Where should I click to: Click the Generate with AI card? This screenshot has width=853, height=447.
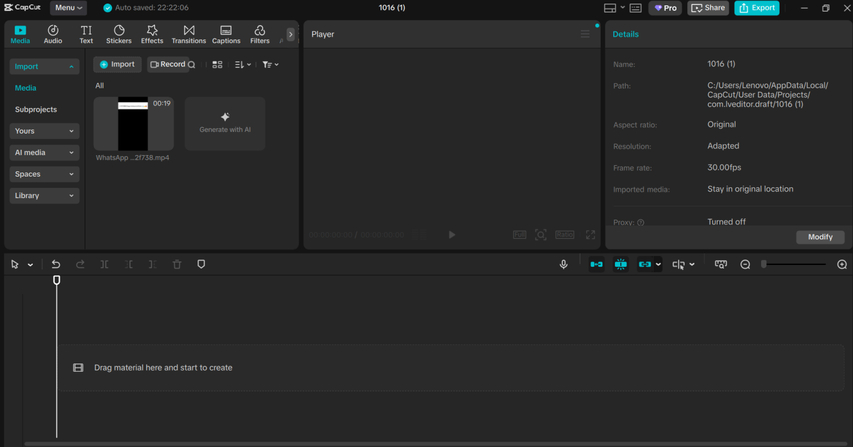pos(225,124)
